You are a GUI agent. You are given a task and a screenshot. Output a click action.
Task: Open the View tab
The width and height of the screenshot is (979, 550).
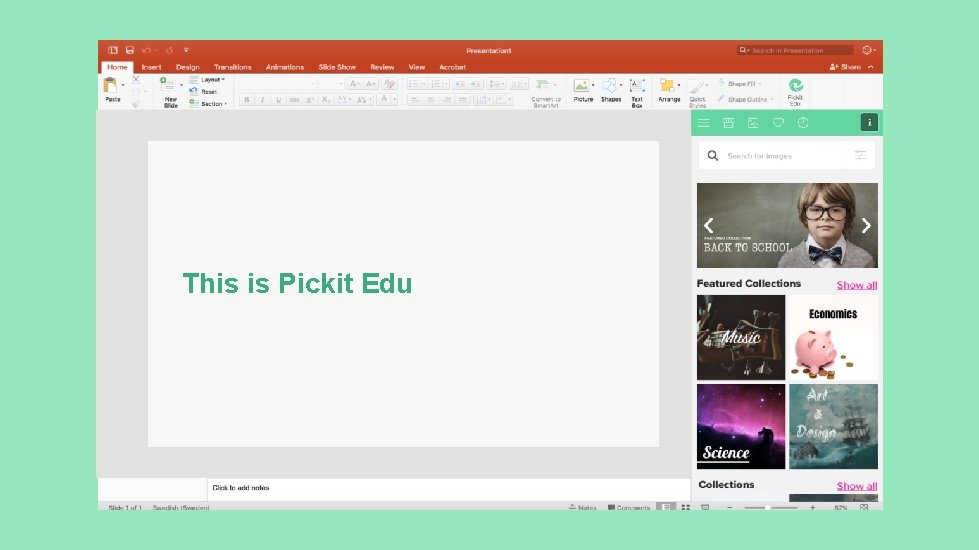416,67
